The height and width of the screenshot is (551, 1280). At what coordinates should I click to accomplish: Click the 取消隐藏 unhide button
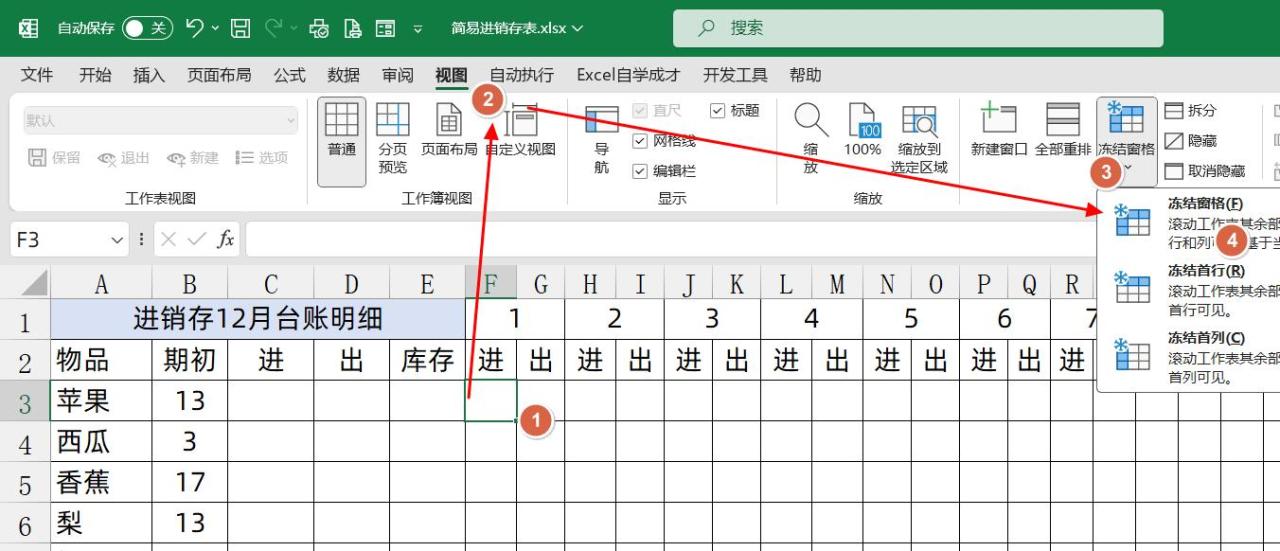pyautogui.click(x=1204, y=171)
